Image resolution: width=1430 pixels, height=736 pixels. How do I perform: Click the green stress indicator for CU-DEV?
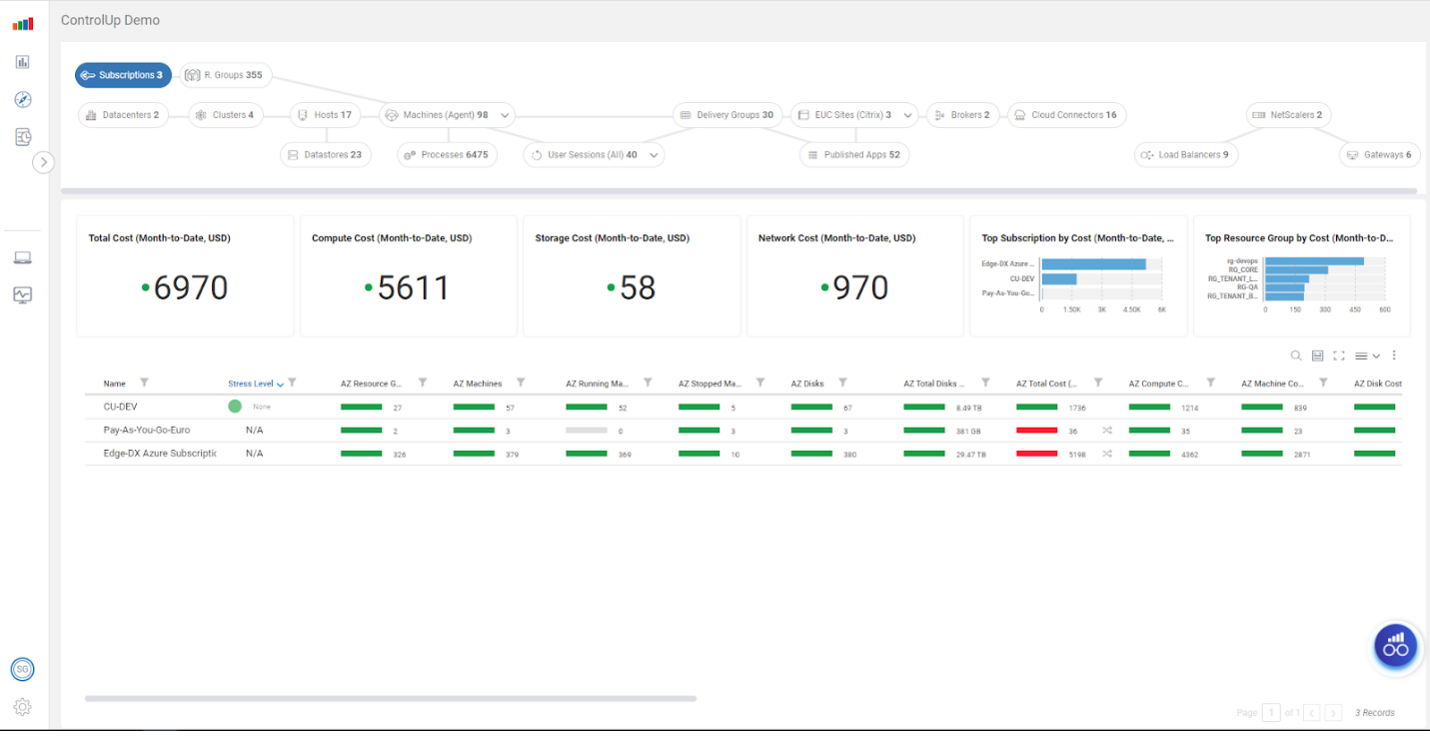(235, 406)
